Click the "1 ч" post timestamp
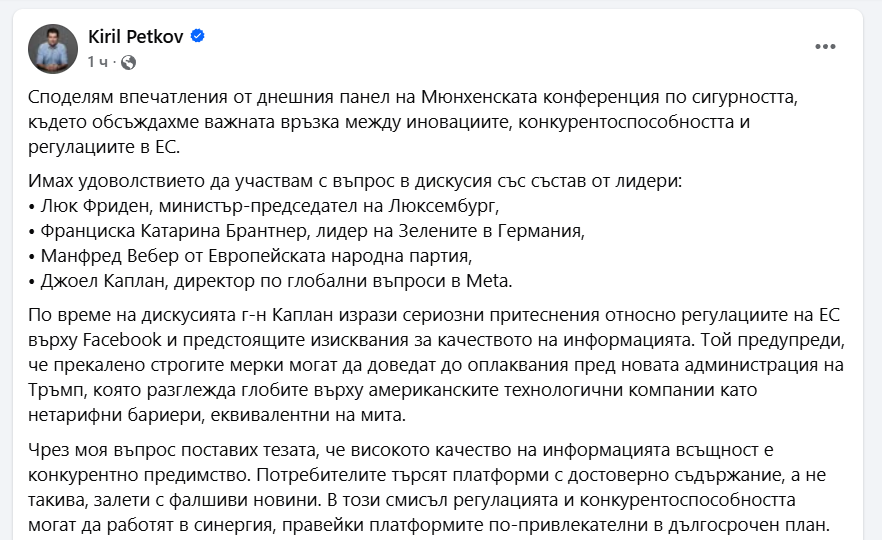The image size is (882, 540). [x=97, y=62]
